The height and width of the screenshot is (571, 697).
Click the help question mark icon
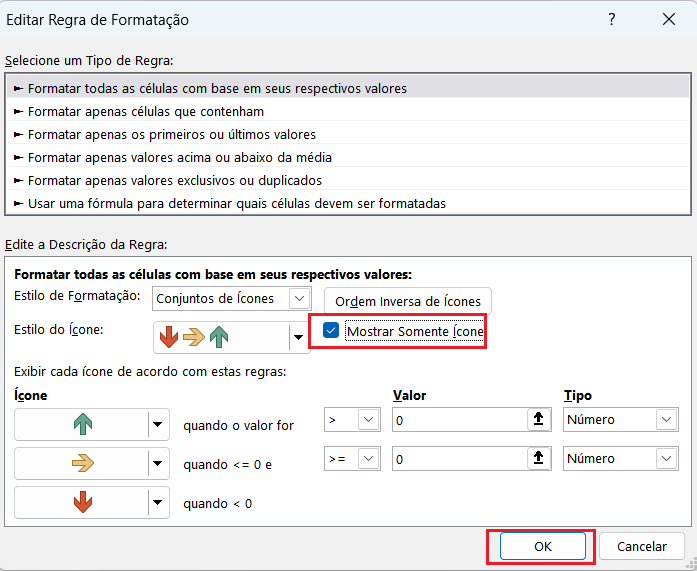[x=611, y=20]
